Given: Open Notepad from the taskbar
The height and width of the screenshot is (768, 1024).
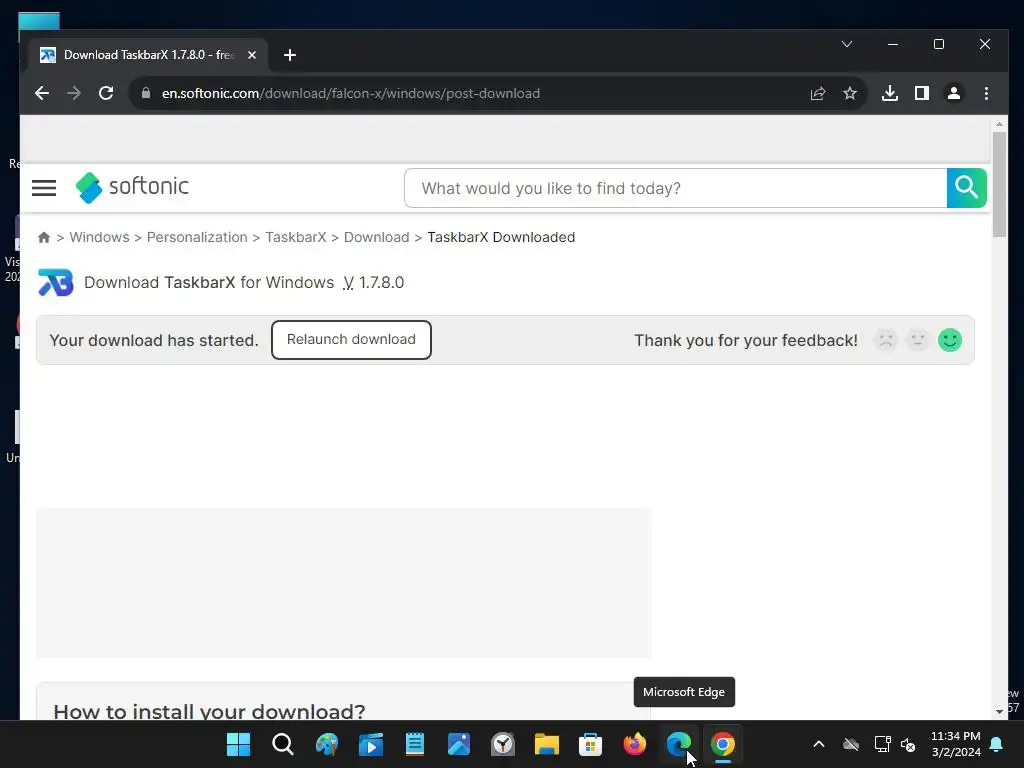Looking at the screenshot, I should point(415,744).
